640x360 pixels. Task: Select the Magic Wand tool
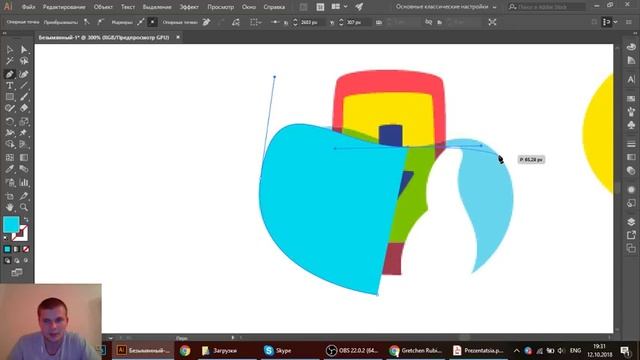coord(10,61)
